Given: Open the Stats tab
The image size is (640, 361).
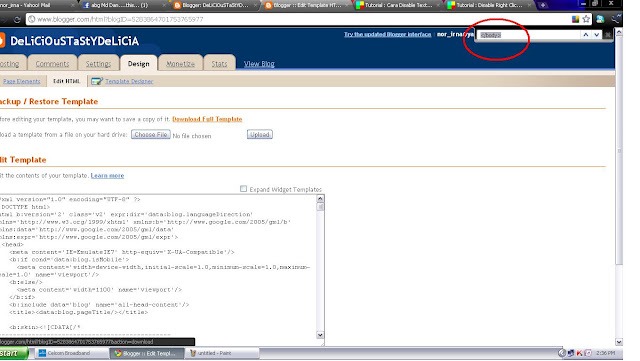Looking at the screenshot, I should [219, 64].
